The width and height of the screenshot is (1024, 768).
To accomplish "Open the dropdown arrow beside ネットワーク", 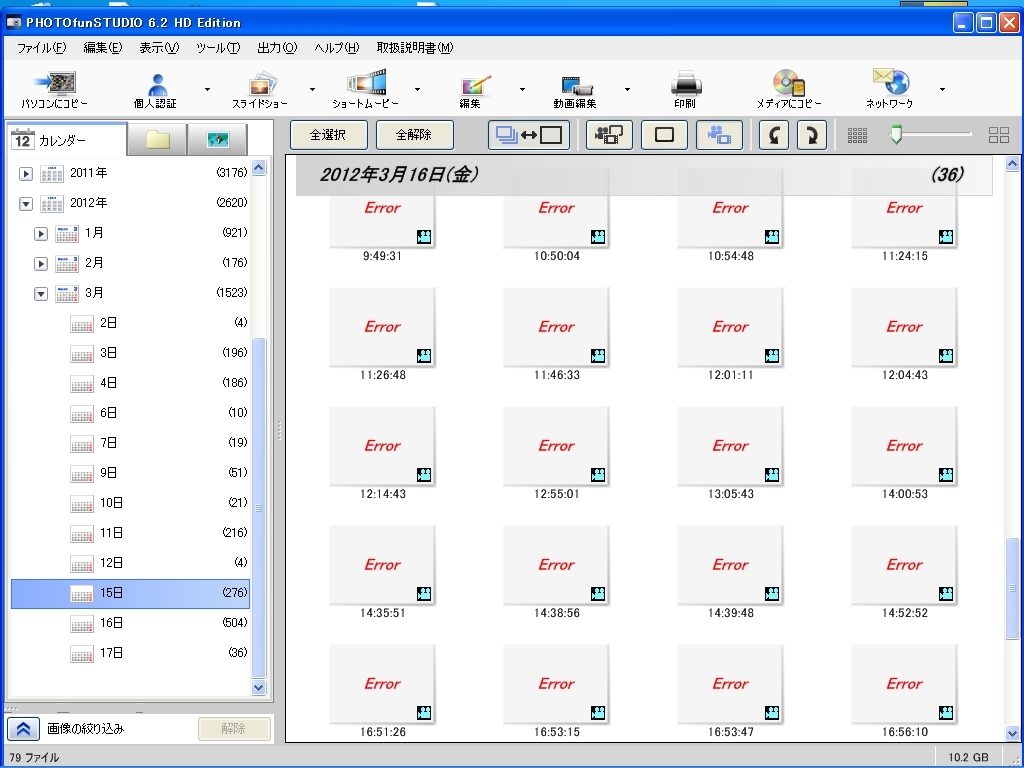I will click(942, 89).
